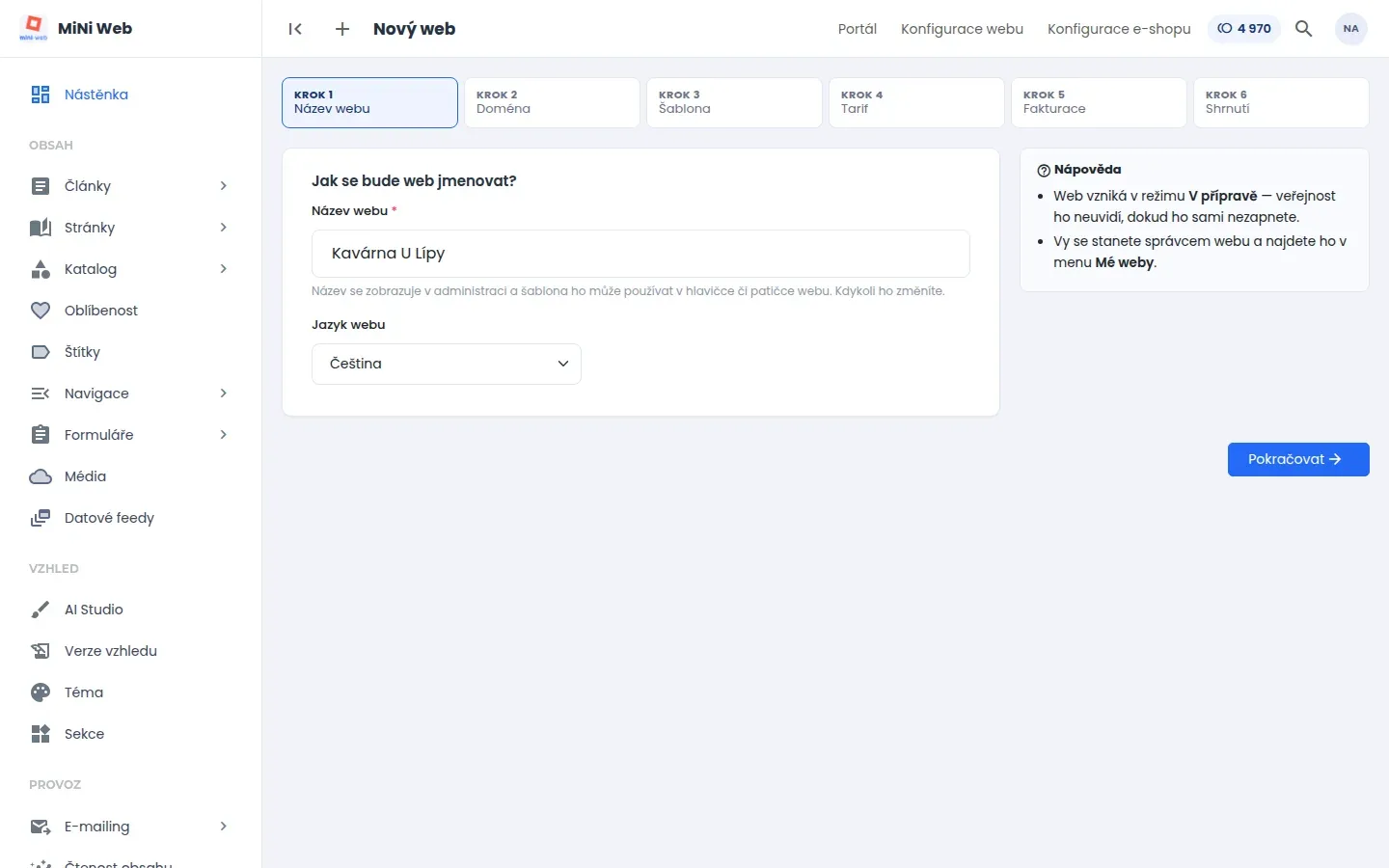Image resolution: width=1389 pixels, height=868 pixels.
Task: Click the 4 970 credits badge
Action: tap(1244, 29)
